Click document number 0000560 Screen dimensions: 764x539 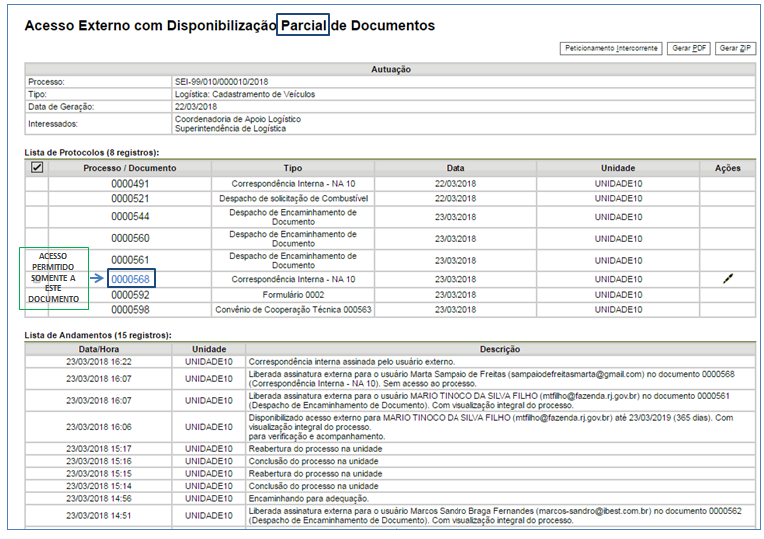[130, 238]
